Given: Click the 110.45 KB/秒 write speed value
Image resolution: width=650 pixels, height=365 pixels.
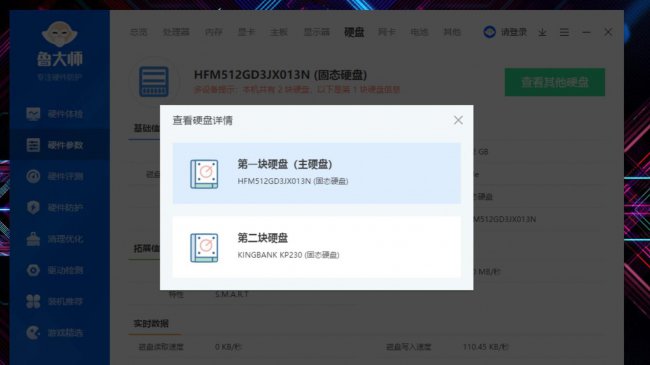Looking at the screenshot, I should (x=486, y=347).
